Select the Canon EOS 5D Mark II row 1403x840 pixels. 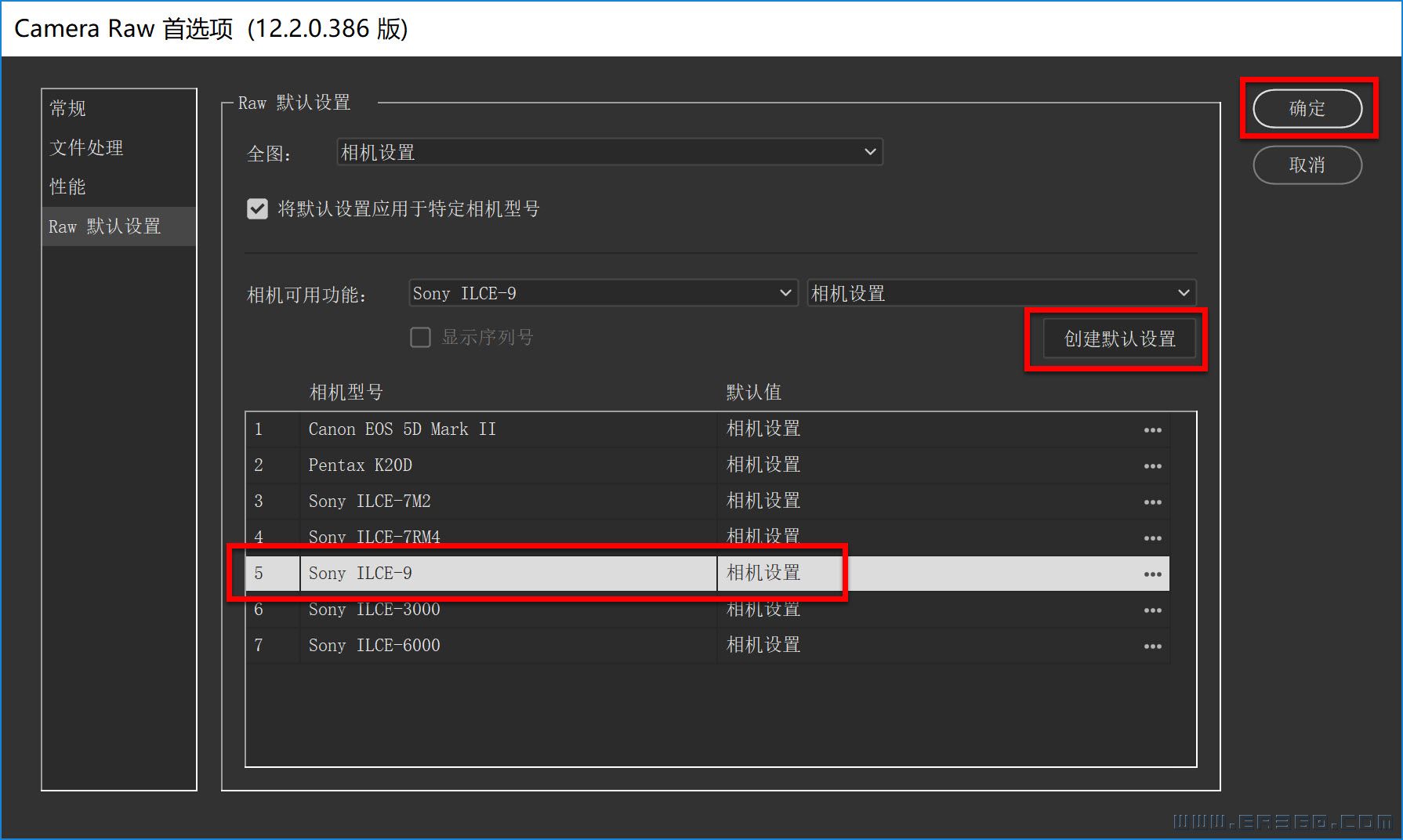coord(708,429)
